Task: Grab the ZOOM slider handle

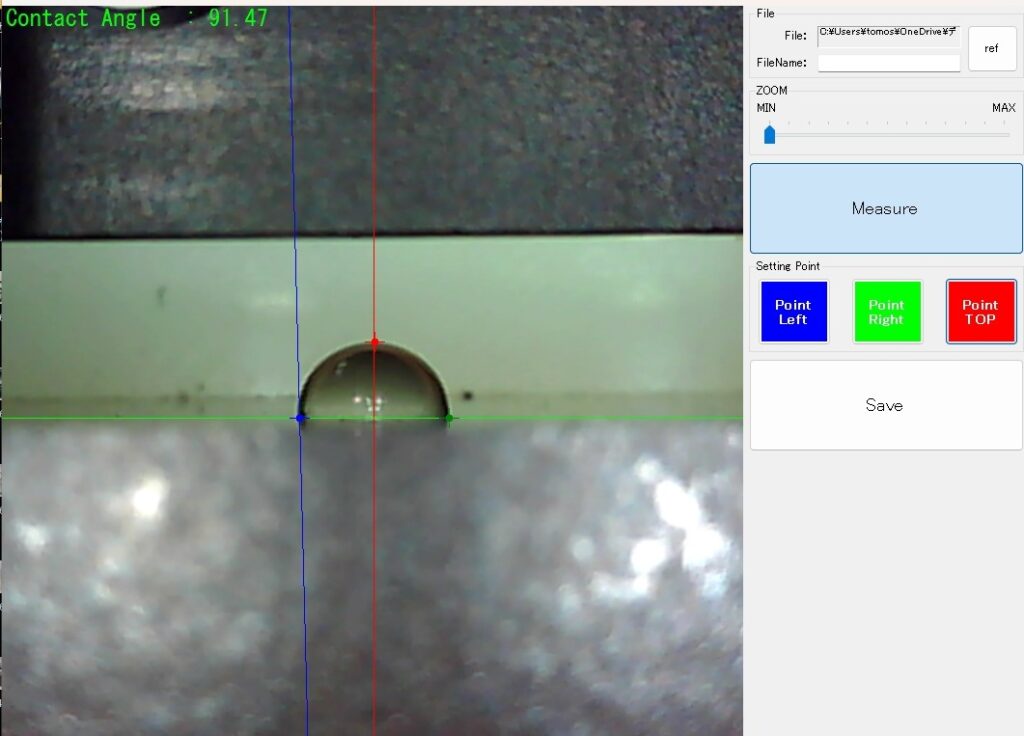Action: [x=770, y=134]
